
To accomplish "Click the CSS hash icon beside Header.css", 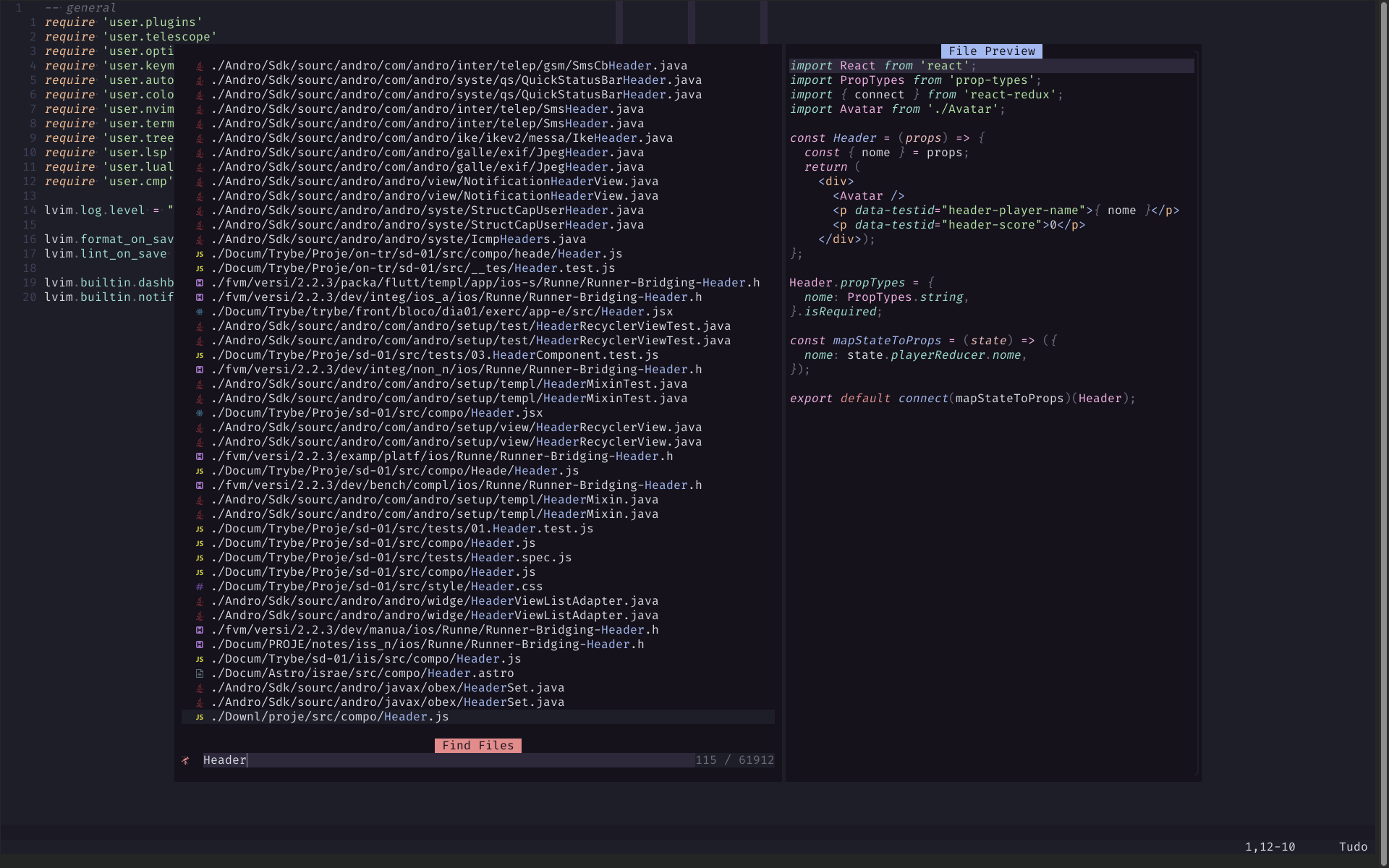I will click(200, 587).
